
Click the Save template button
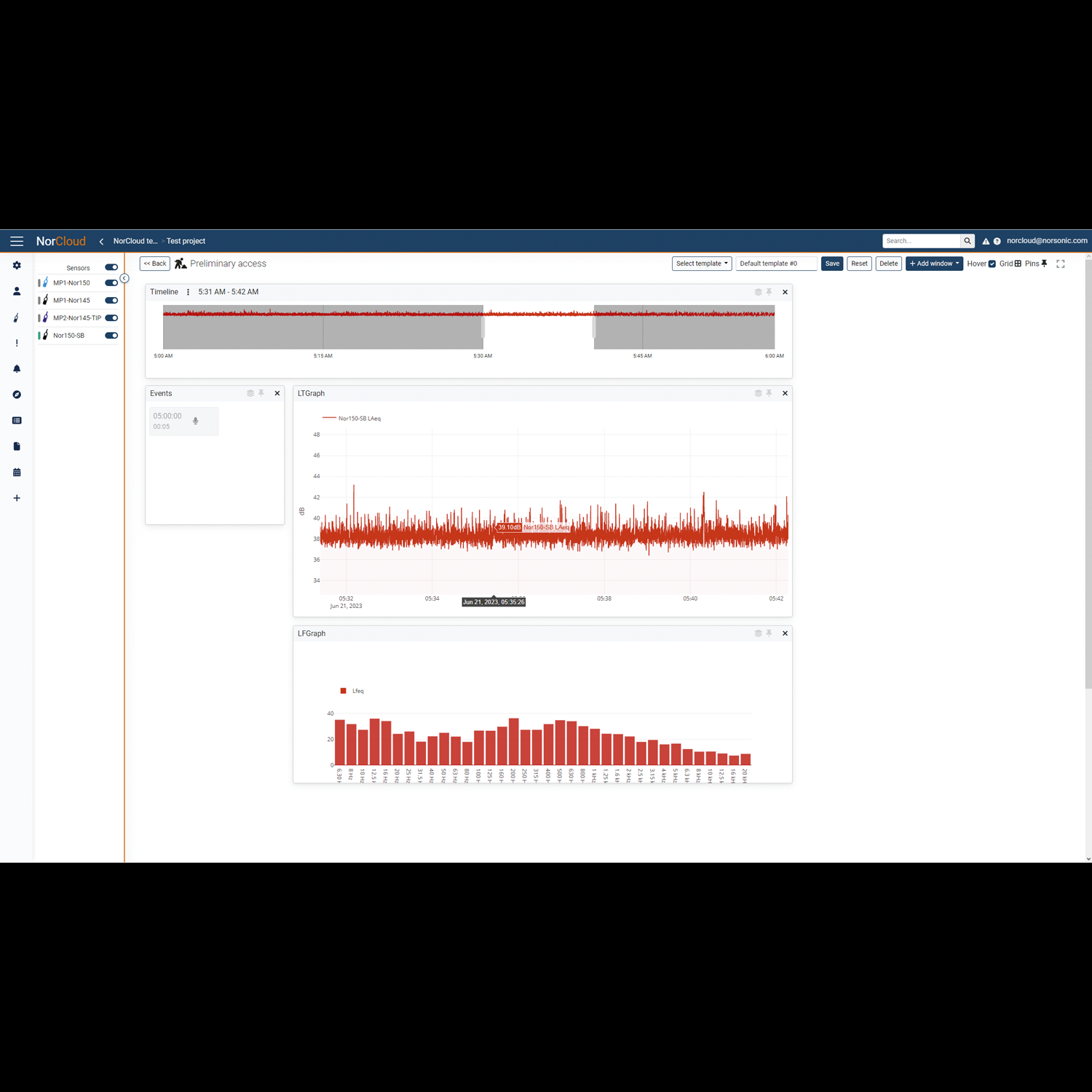coord(832,264)
